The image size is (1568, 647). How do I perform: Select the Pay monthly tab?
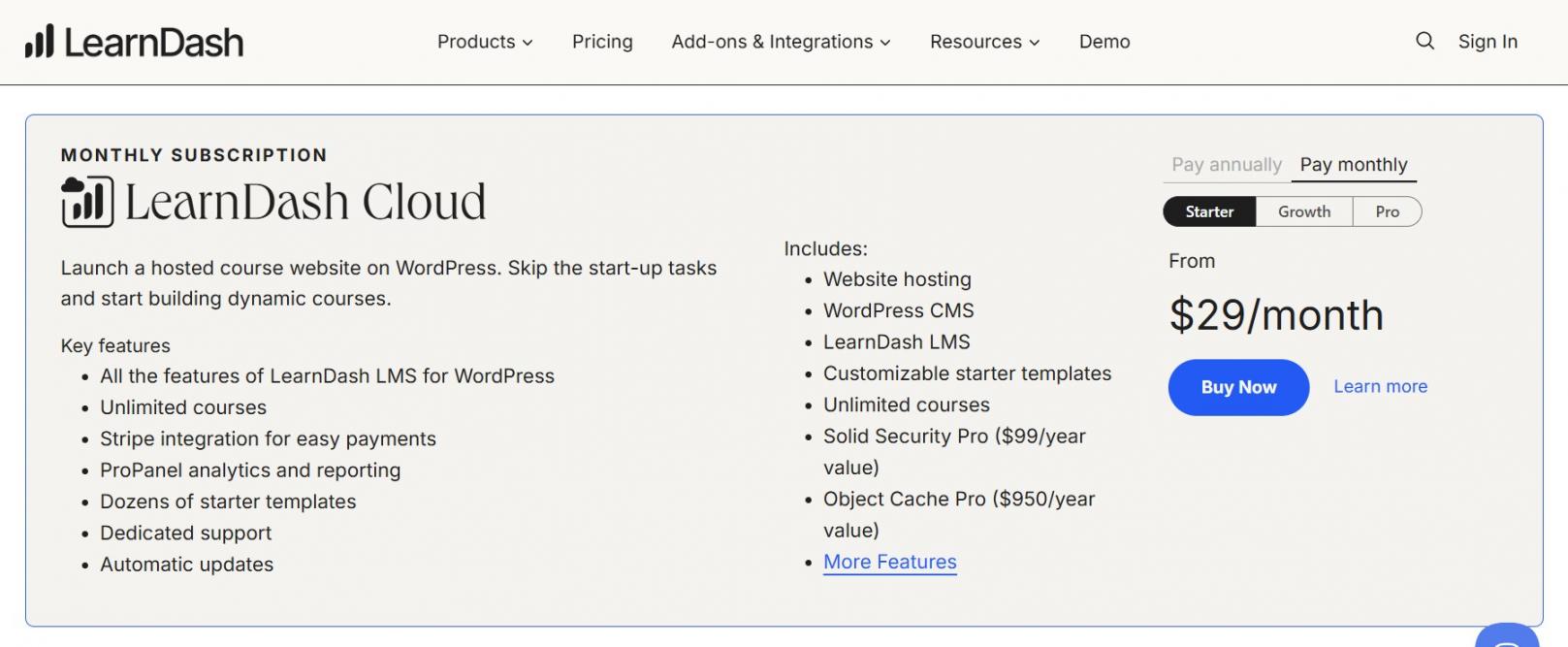[1354, 165]
